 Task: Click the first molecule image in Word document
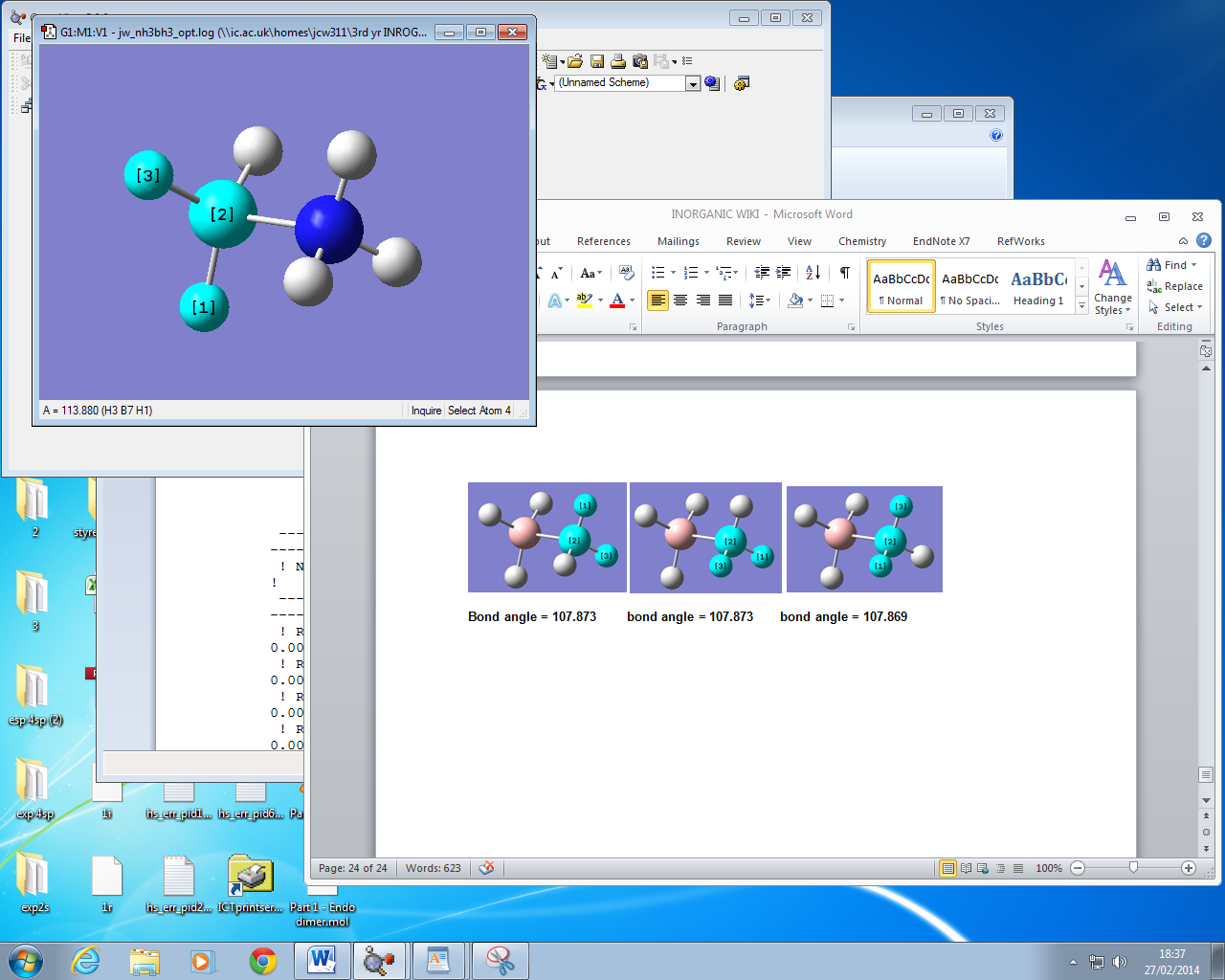(547, 537)
